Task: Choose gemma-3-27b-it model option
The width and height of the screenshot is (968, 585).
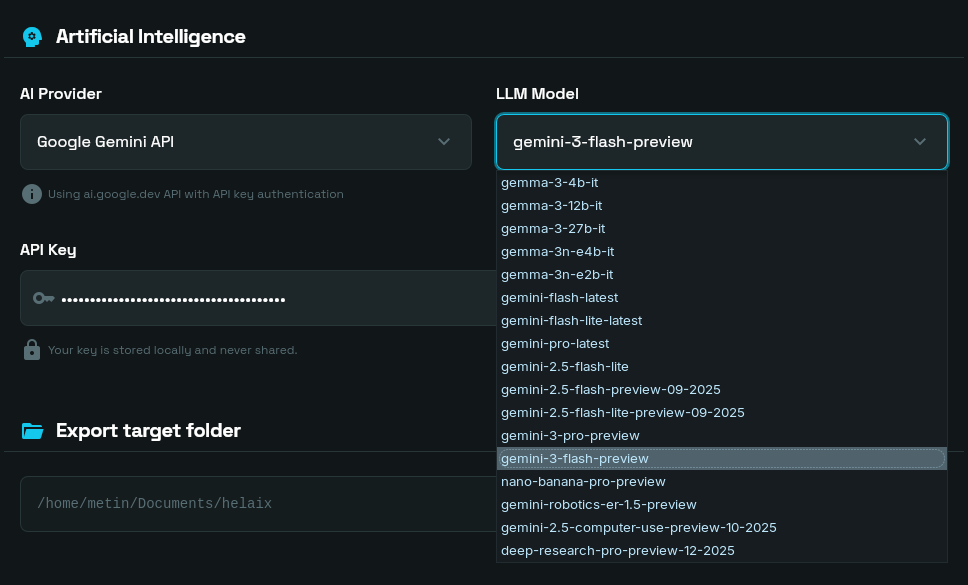Action: (x=567, y=229)
